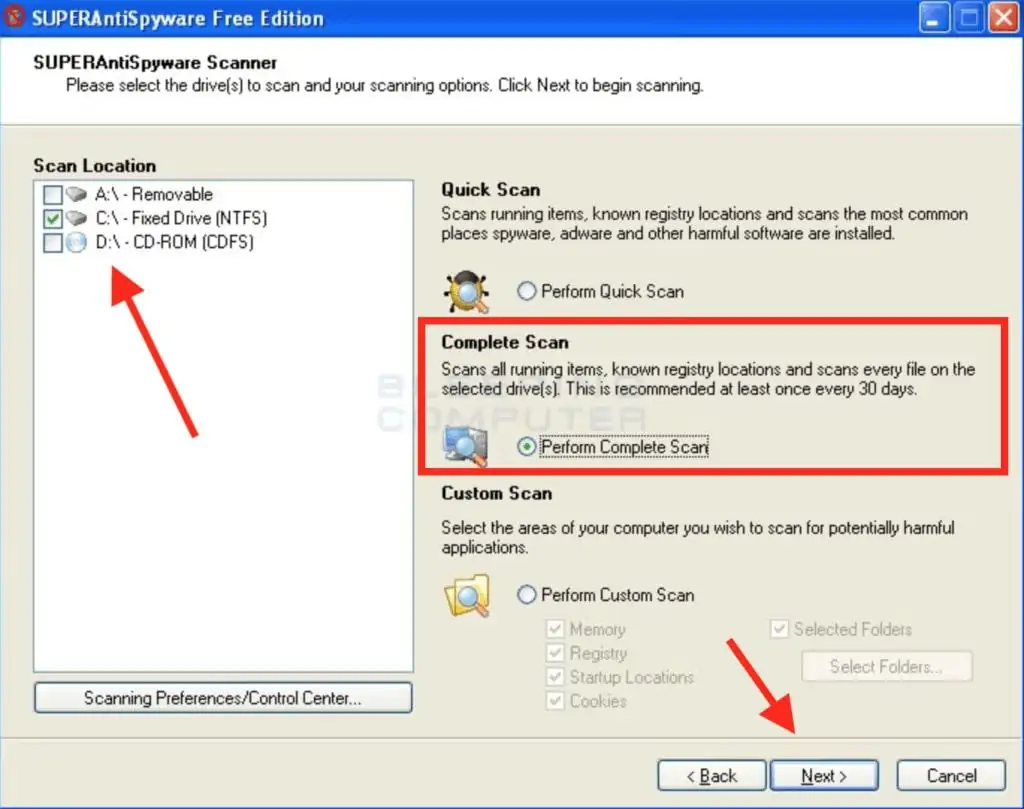
Task: Toggle the Cookies checkbox
Action: 555,701
